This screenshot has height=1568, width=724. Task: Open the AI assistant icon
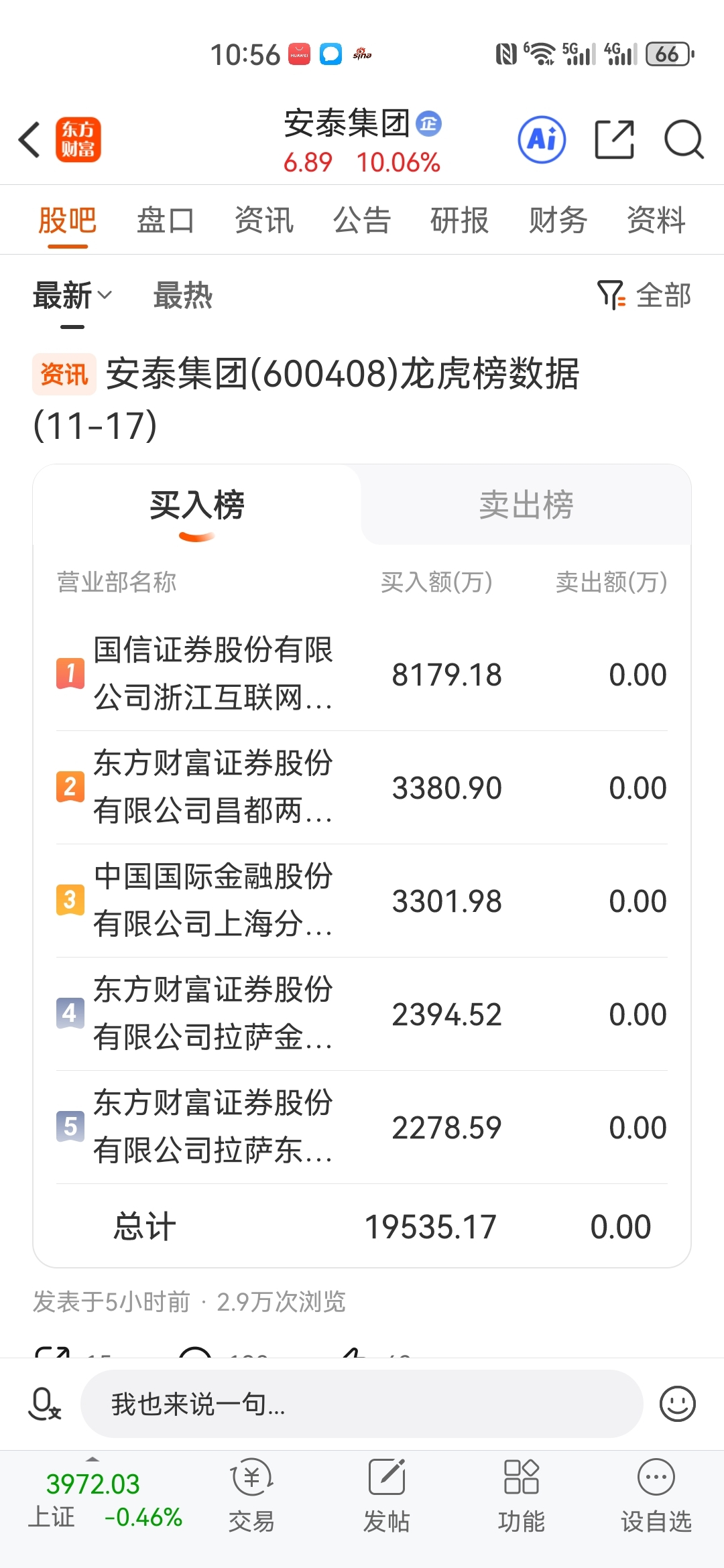tap(542, 140)
